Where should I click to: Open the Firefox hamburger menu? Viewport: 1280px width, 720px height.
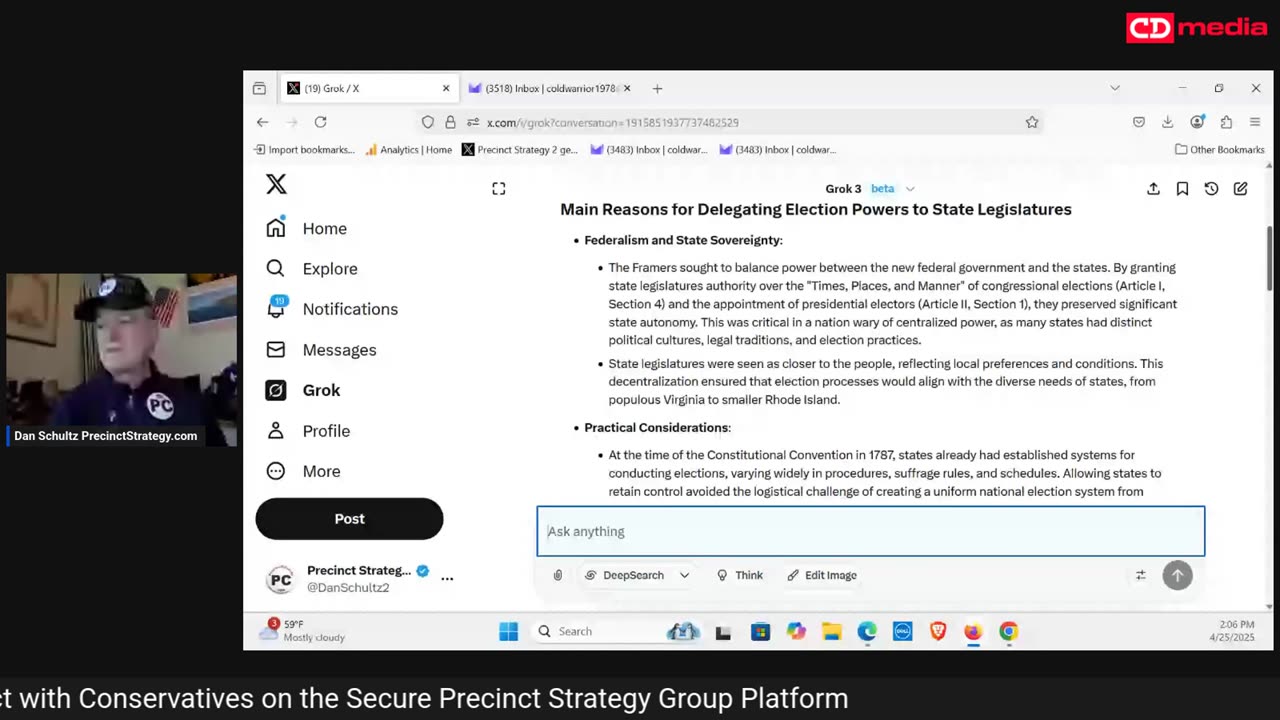(1255, 122)
